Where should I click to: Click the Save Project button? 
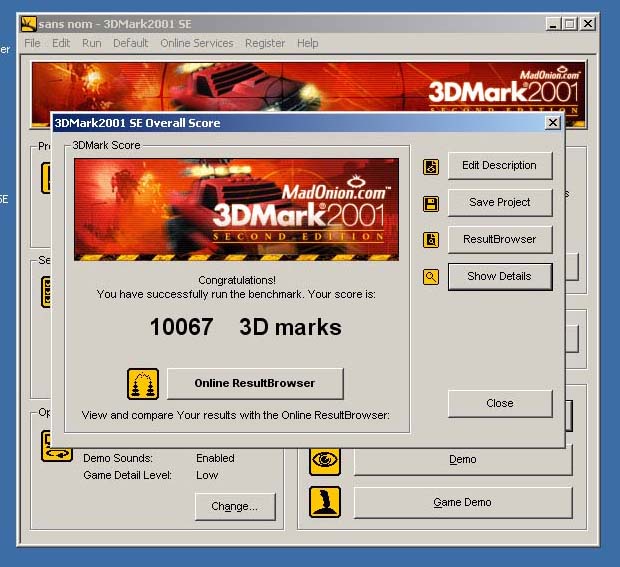(x=500, y=203)
